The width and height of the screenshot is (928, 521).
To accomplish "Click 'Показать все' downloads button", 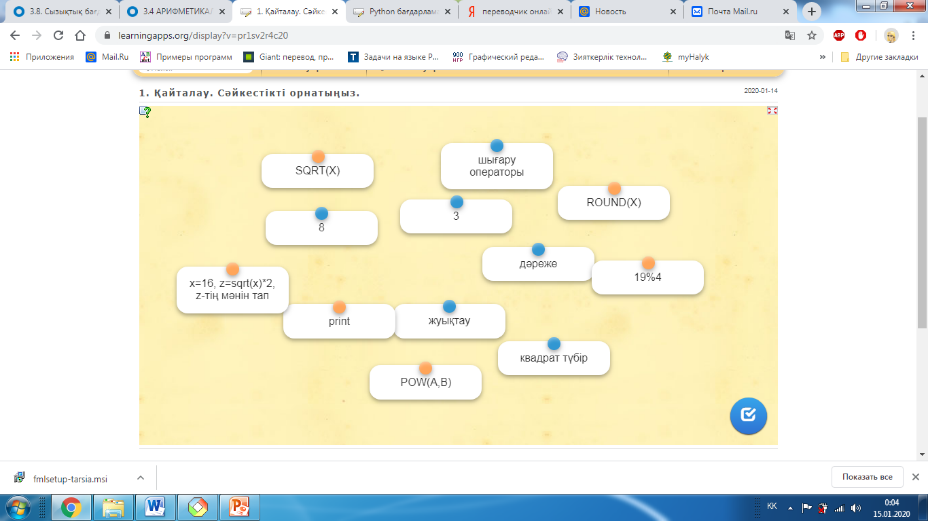I will 867,477.
